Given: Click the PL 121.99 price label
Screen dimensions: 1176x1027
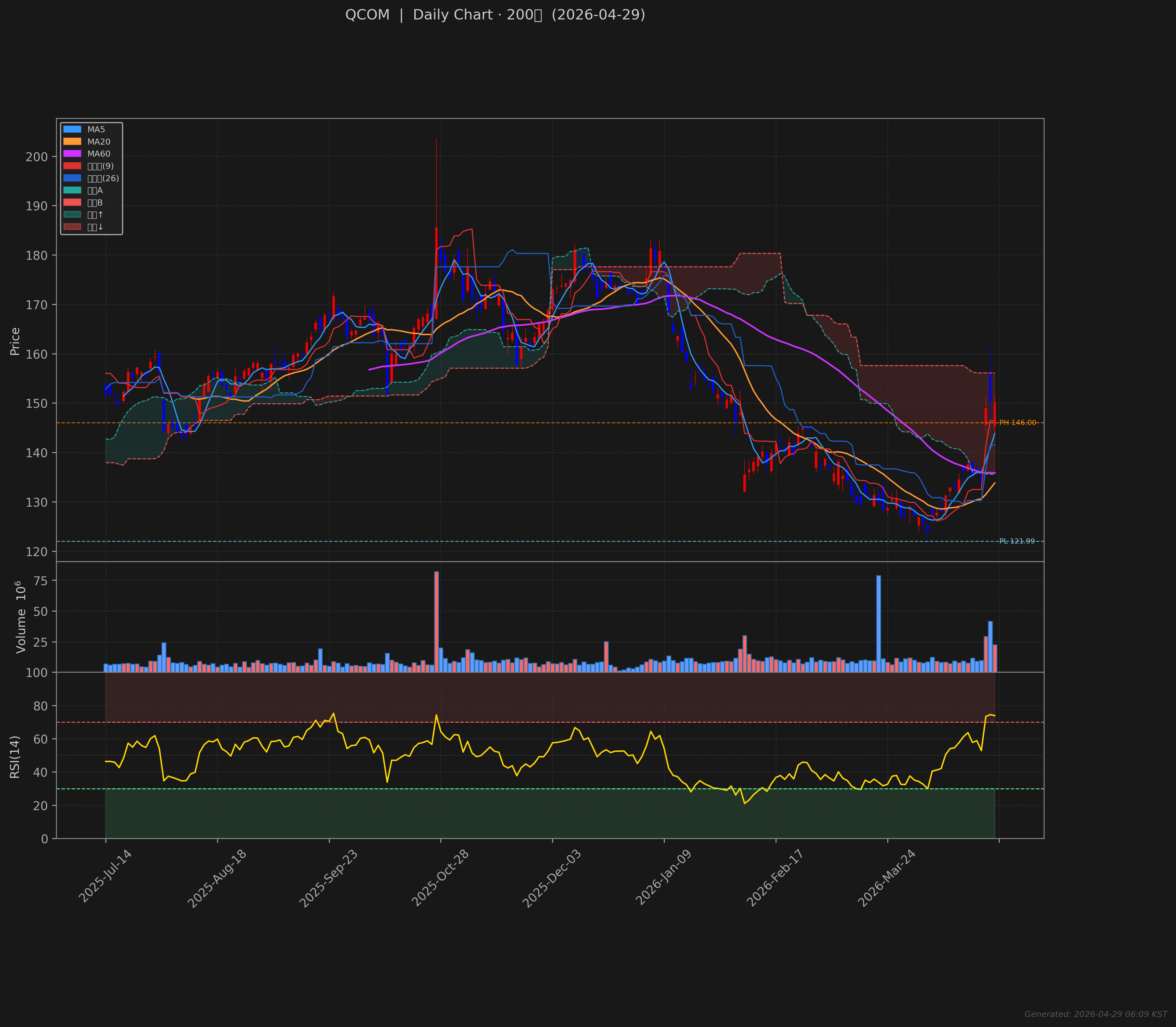Looking at the screenshot, I should tap(1017, 541).
